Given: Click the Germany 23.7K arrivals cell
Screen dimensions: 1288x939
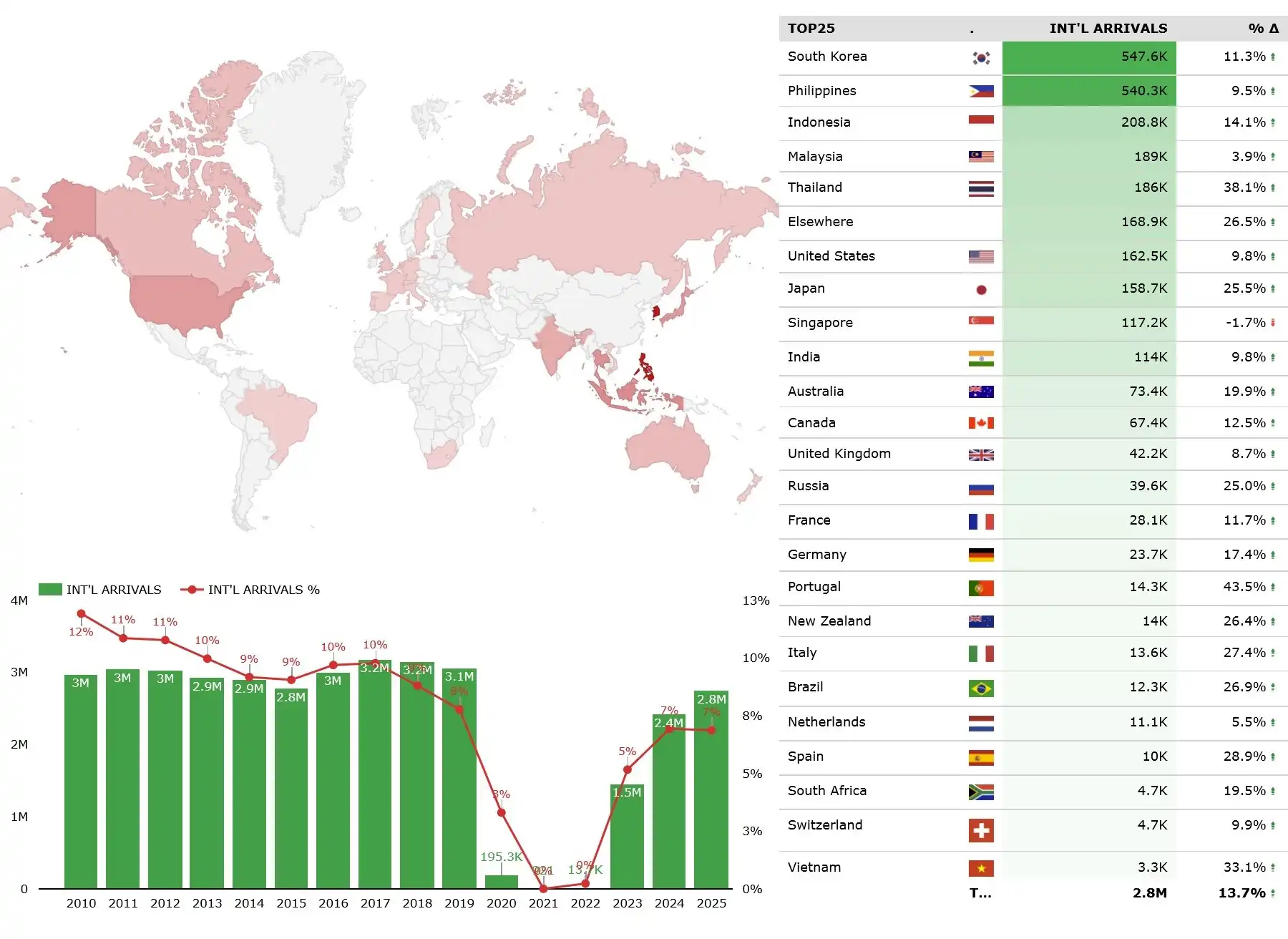Looking at the screenshot, I should (1089, 554).
